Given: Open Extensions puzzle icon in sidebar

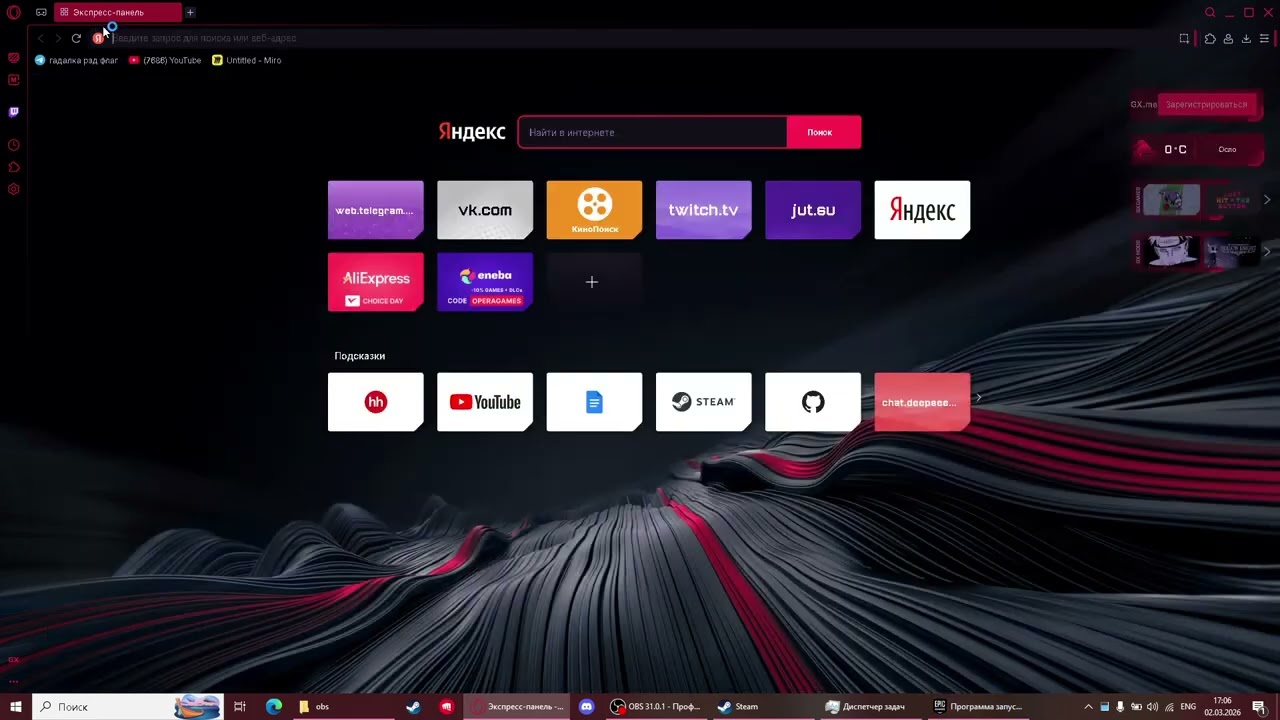Looking at the screenshot, I should [14, 167].
